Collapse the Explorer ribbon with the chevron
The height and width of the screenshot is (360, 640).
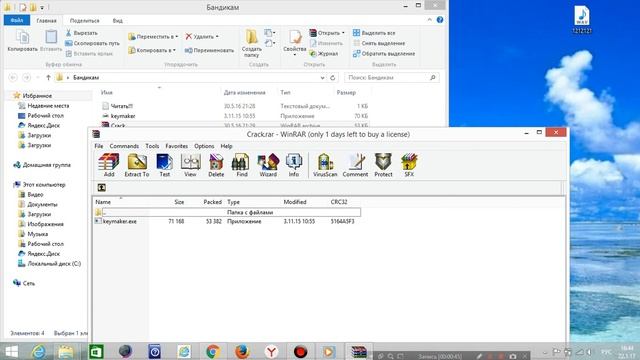429,20
